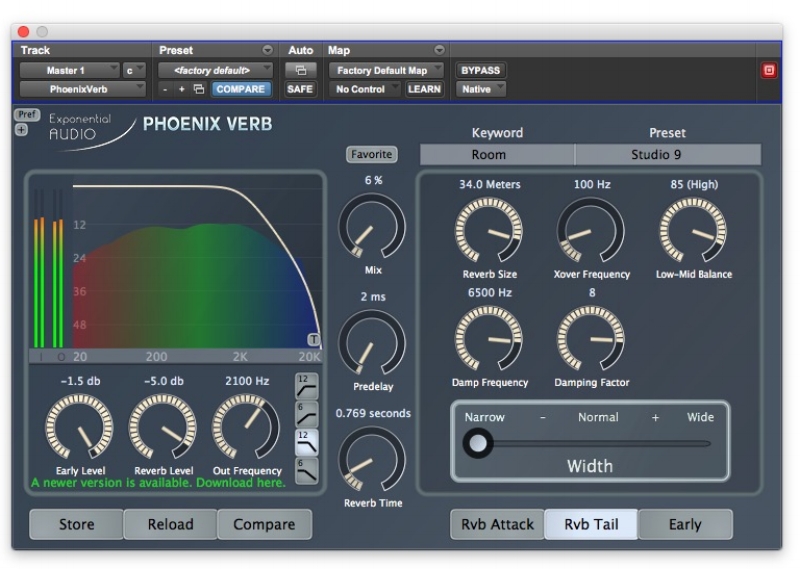Screen dimensions: 800x569
Task: Toggle the blue COMPARE button in header
Action: (x=241, y=89)
